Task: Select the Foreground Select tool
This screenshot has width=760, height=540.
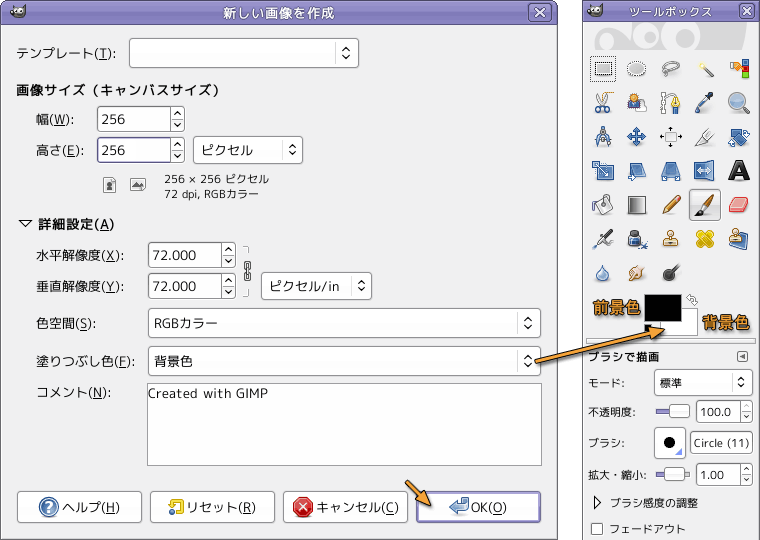Action: pos(636,103)
